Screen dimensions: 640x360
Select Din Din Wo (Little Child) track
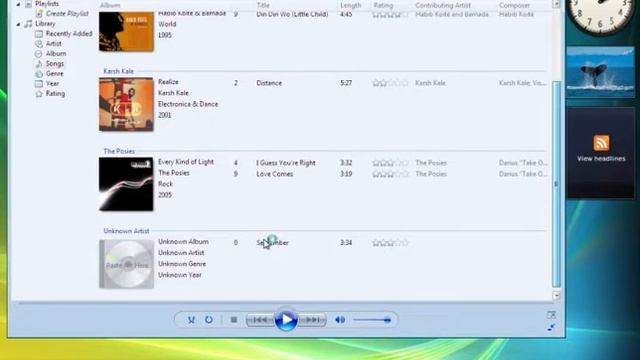(x=292, y=14)
